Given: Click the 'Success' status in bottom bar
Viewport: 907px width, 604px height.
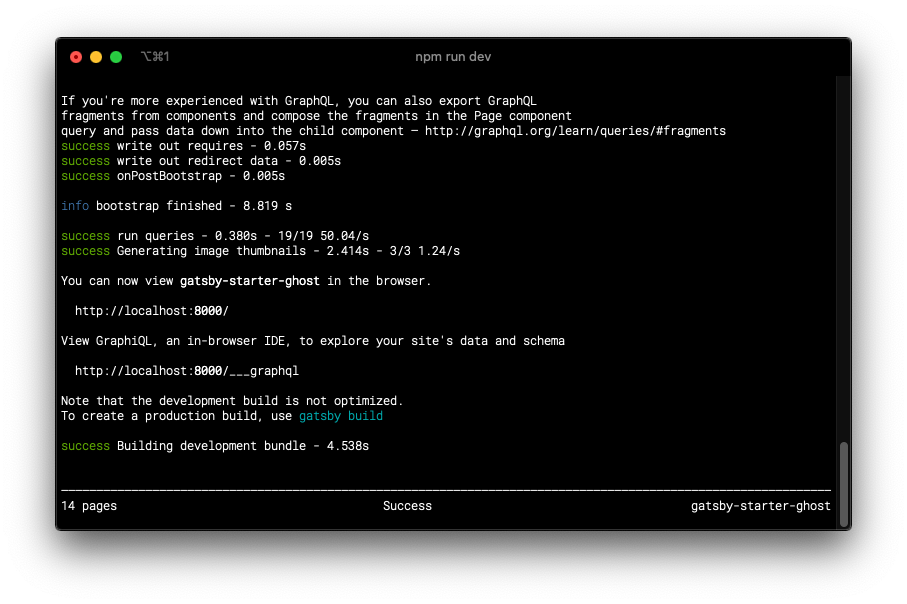Looking at the screenshot, I should coord(407,506).
